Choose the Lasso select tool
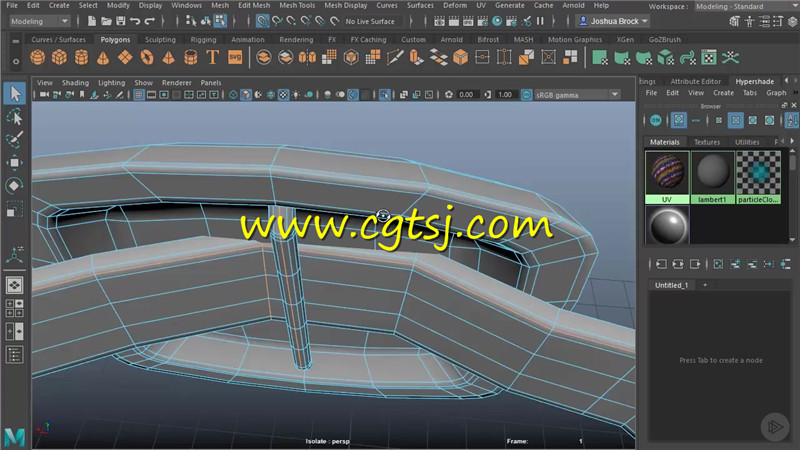Viewport: 800px width, 450px height. [15, 117]
